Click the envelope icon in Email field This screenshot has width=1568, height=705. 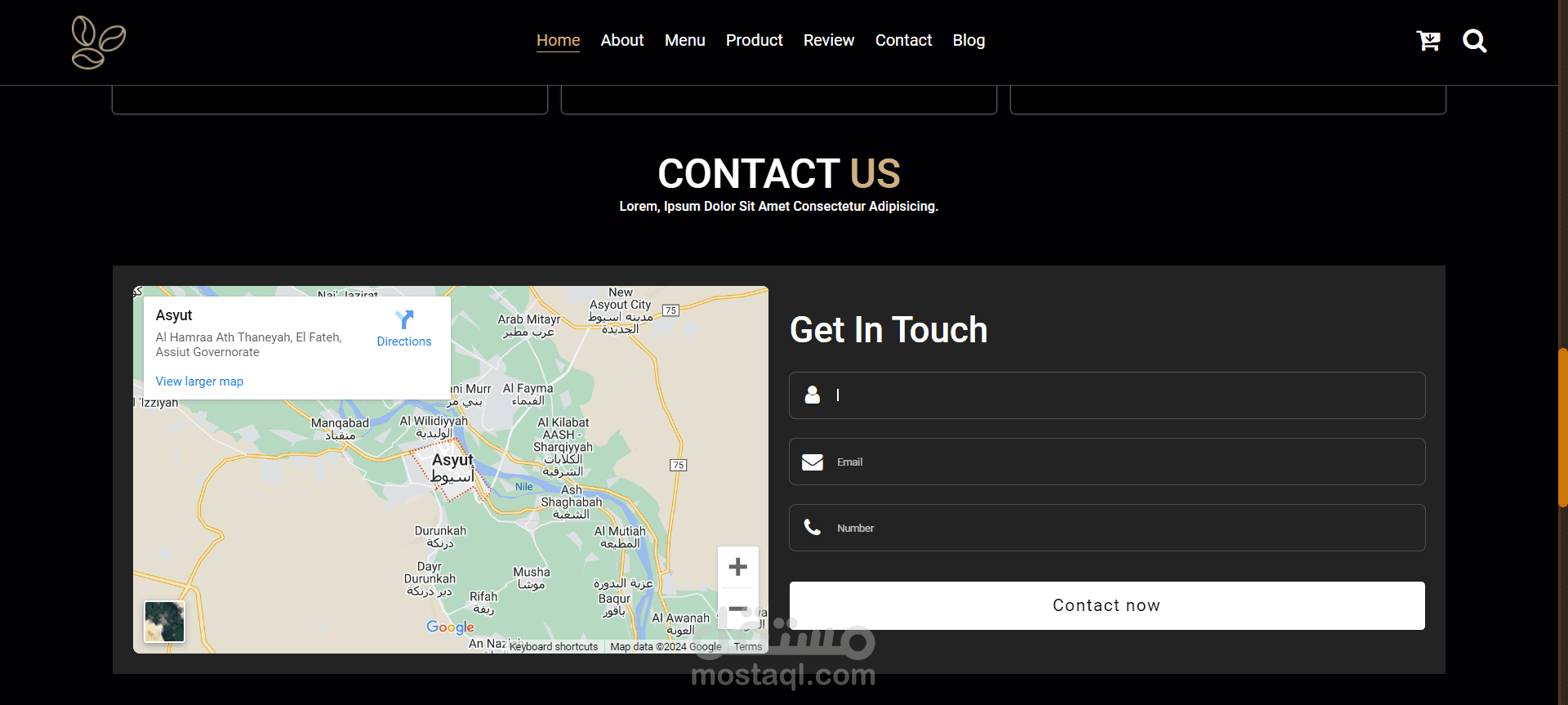click(813, 462)
